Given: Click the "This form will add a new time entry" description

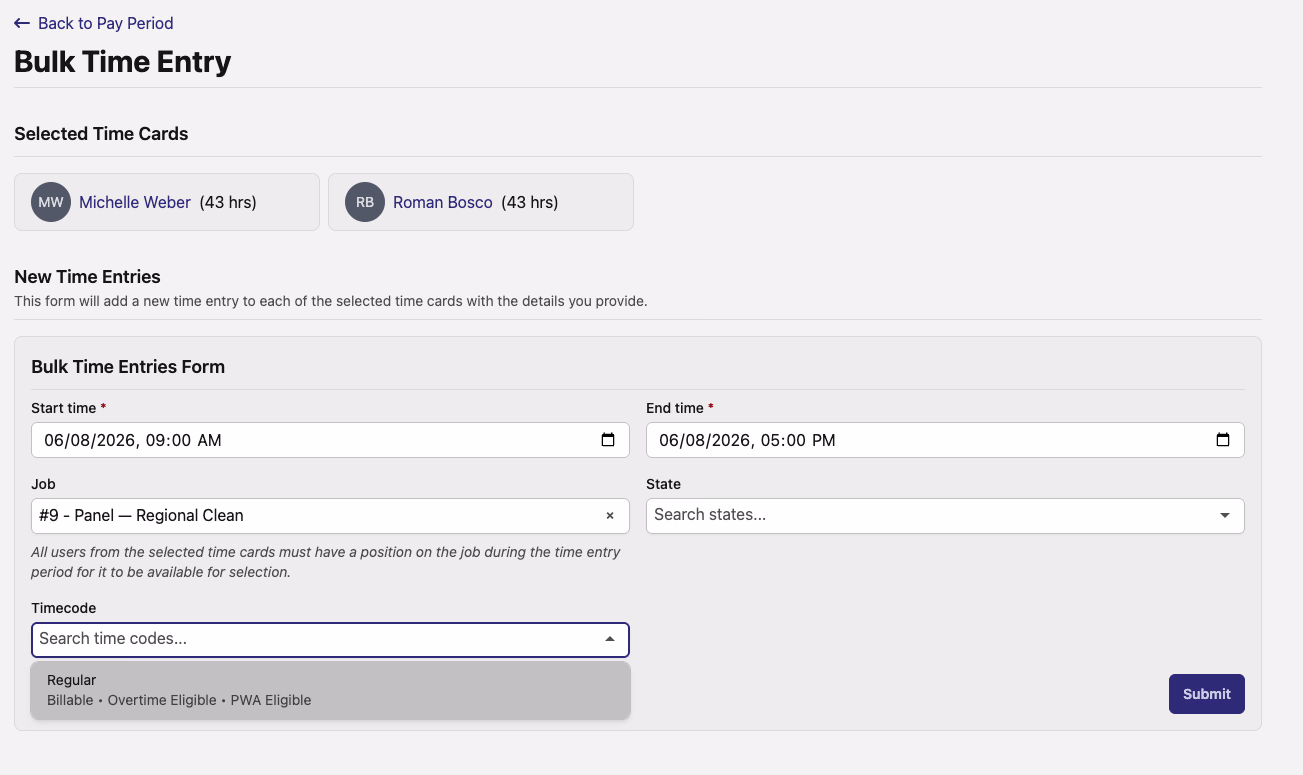Looking at the screenshot, I should (331, 301).
